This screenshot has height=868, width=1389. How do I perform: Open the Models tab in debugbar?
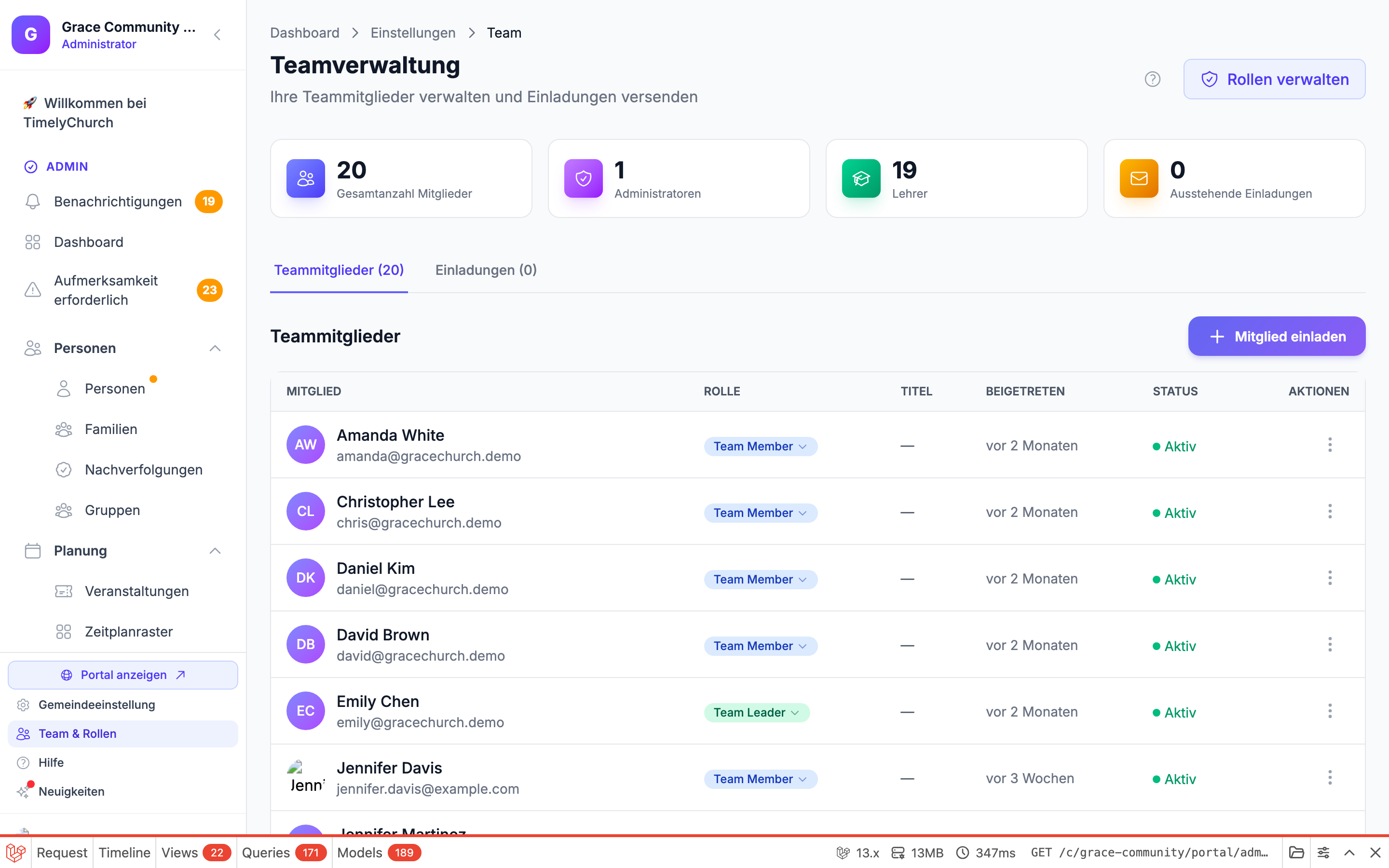tap(379, 853)
